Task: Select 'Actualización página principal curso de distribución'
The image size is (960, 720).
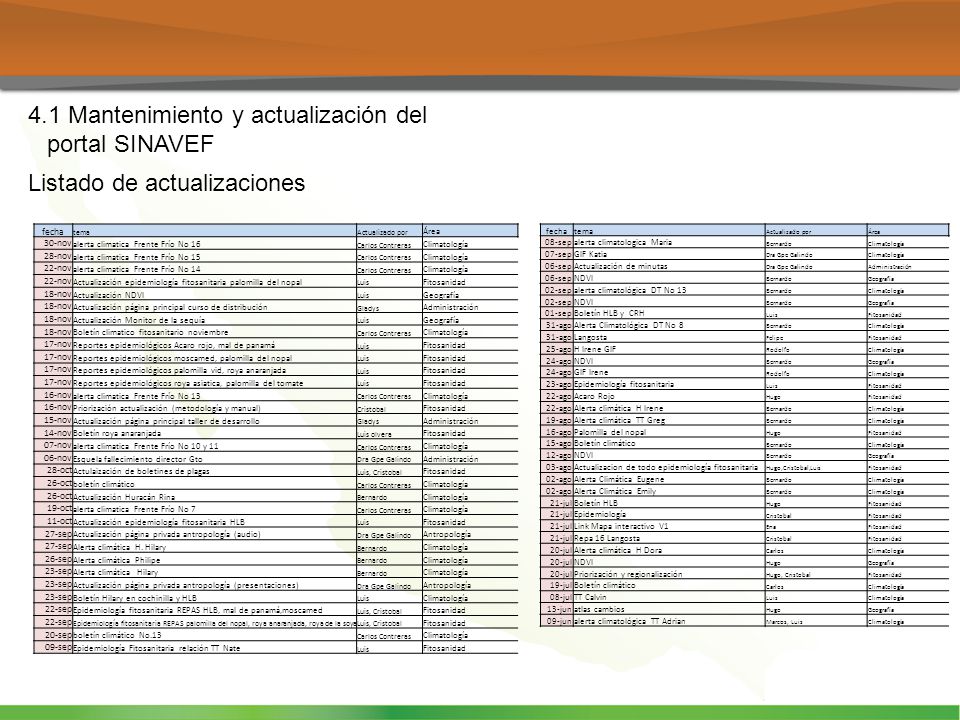Action: [170, 307]
